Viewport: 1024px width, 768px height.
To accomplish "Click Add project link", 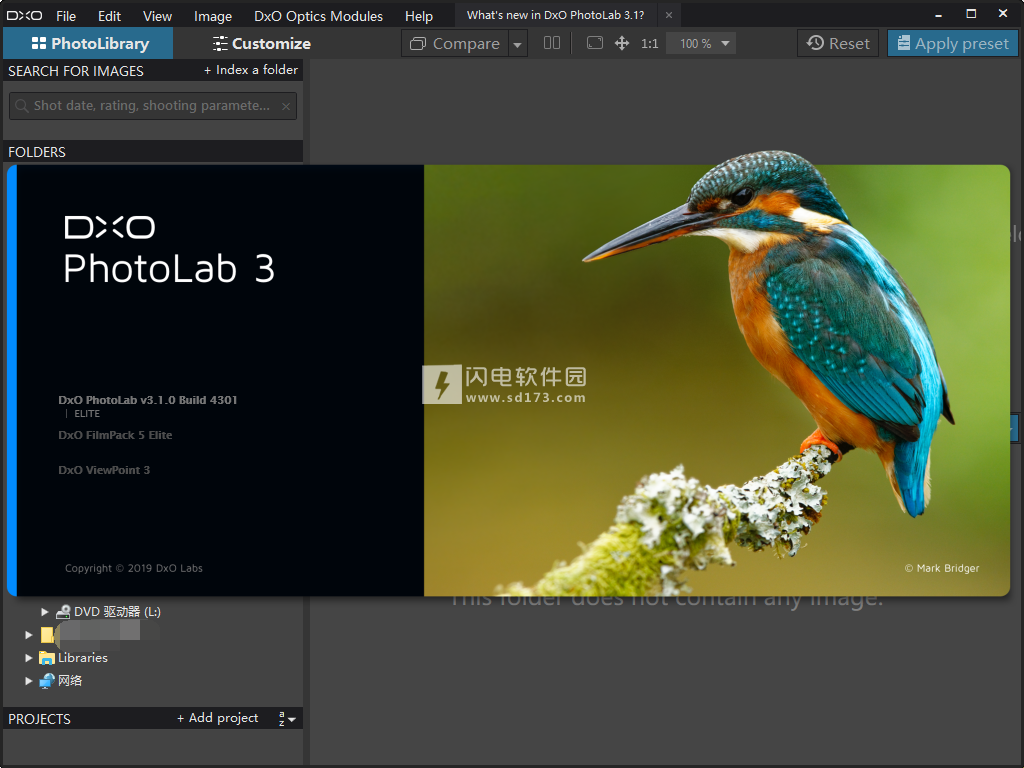I will coord(217,718).
